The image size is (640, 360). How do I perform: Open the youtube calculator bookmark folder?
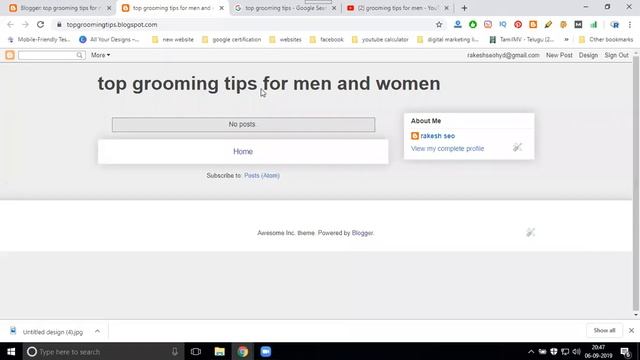pyautogui.click(x=380, y=40)
